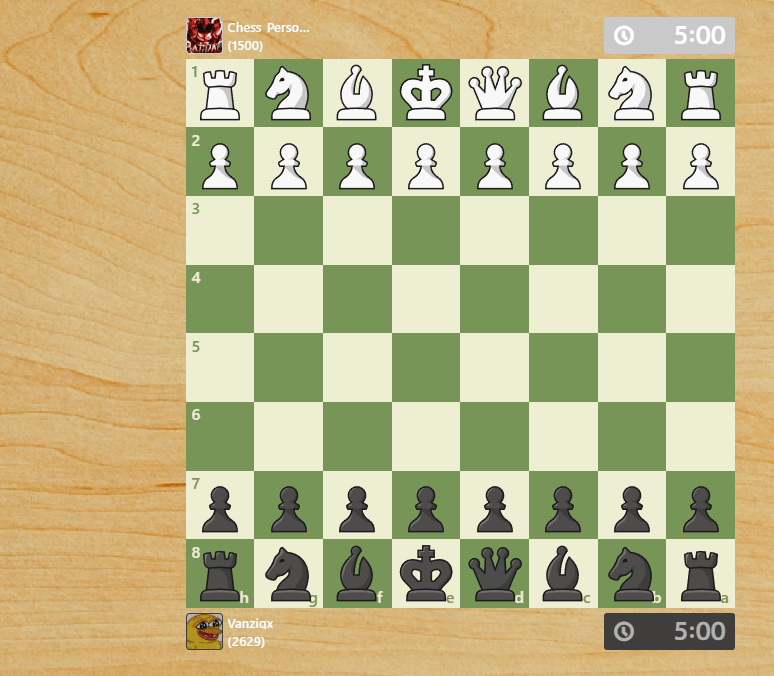Select the black rook on a8
Viewport: 774px width, 676px height.
point(700,575)
